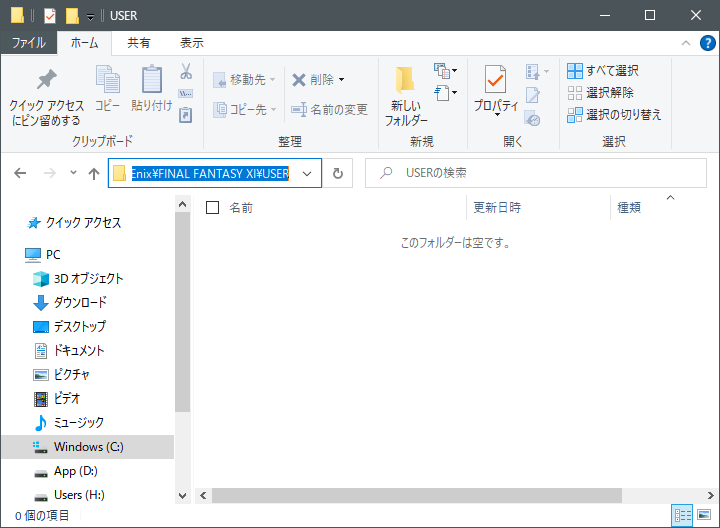Click 選択の切り替え (Invert selection)
Screen dimensions: 720x528
[x=614, y=115]
